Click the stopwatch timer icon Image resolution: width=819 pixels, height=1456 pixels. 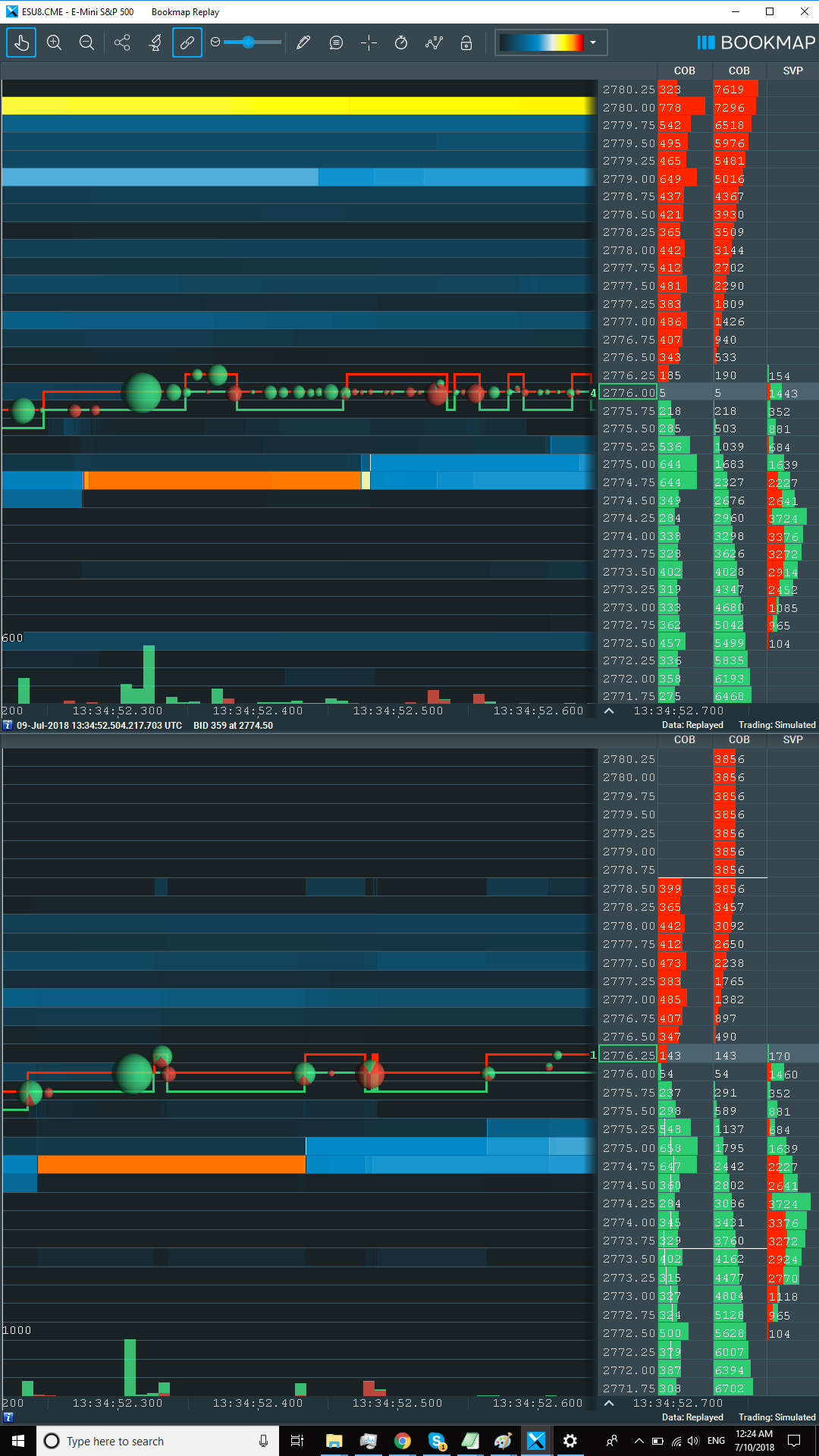pos(401,42)
